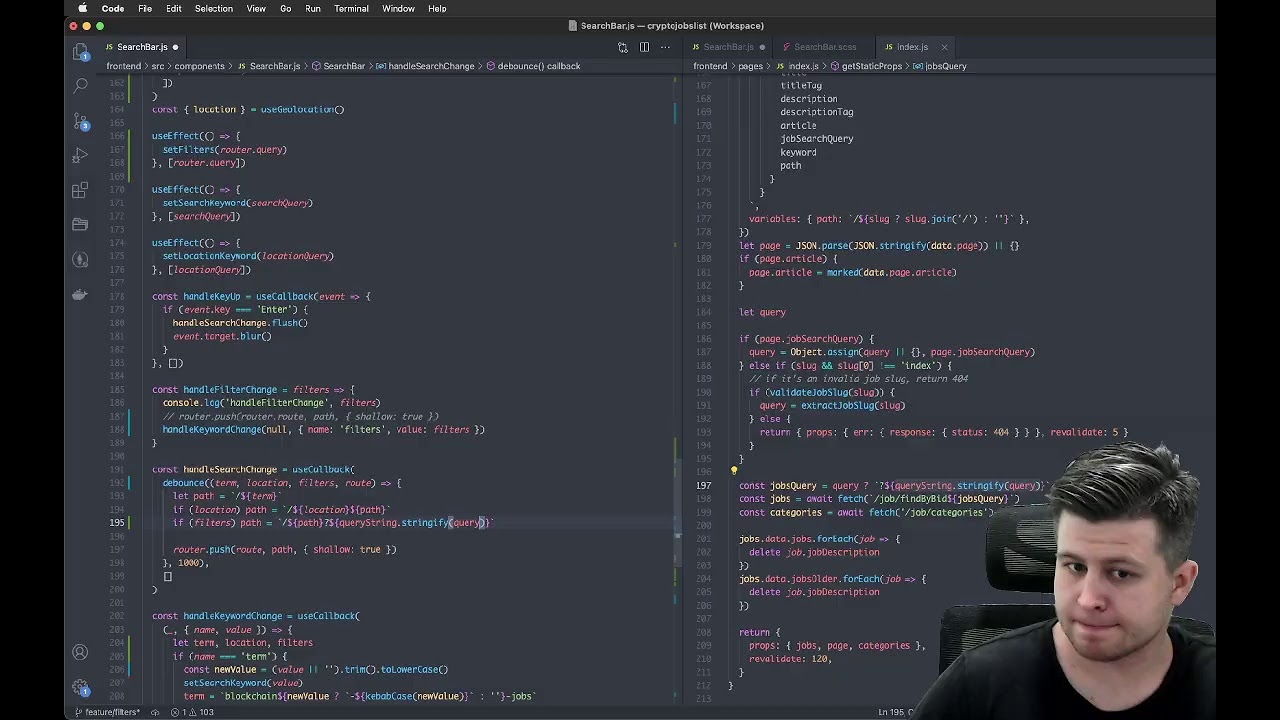
Task: Open the Manage gear icon
Action: 80,688
